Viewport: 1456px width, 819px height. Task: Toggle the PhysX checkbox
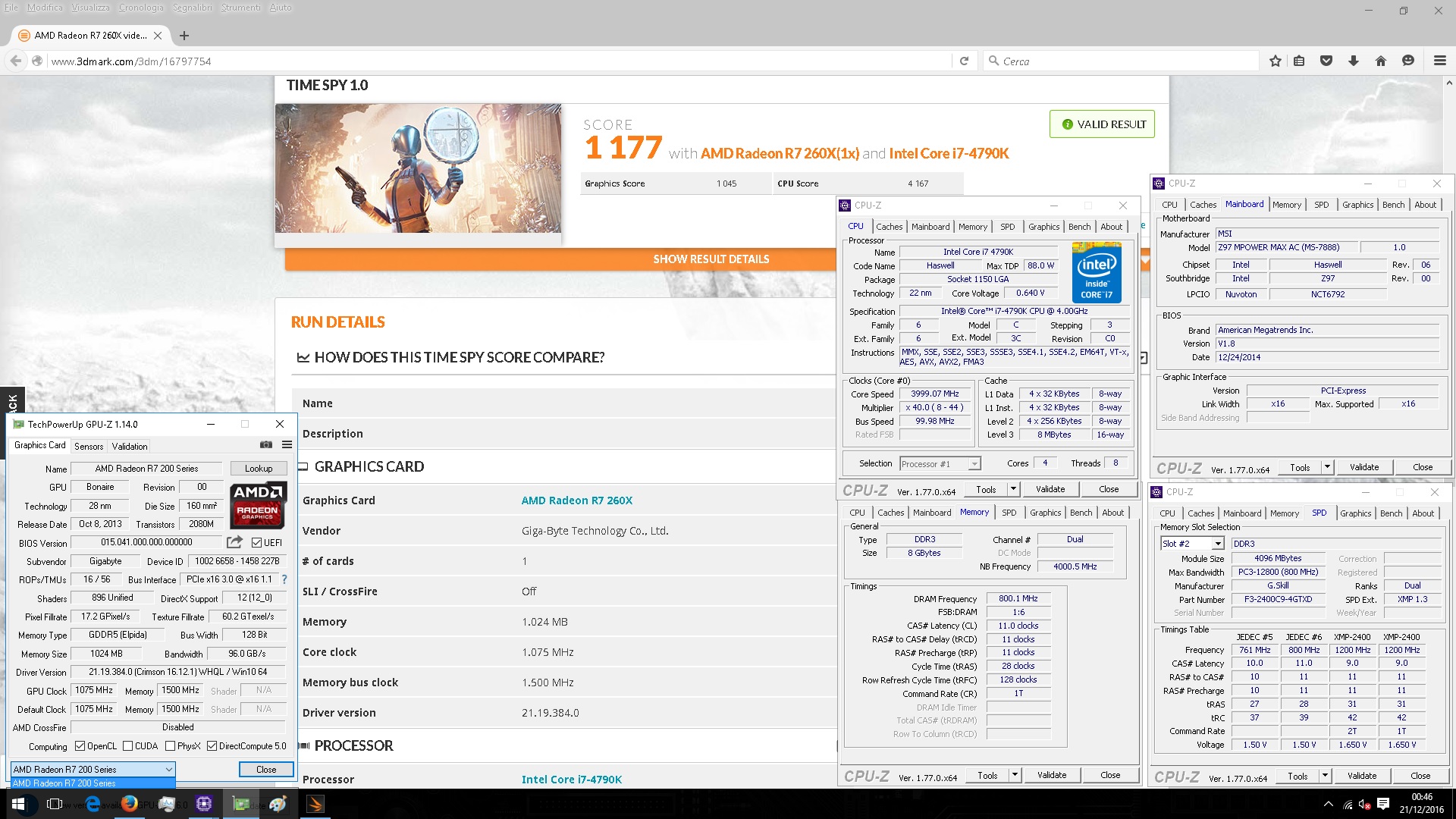tap(170, 746)
